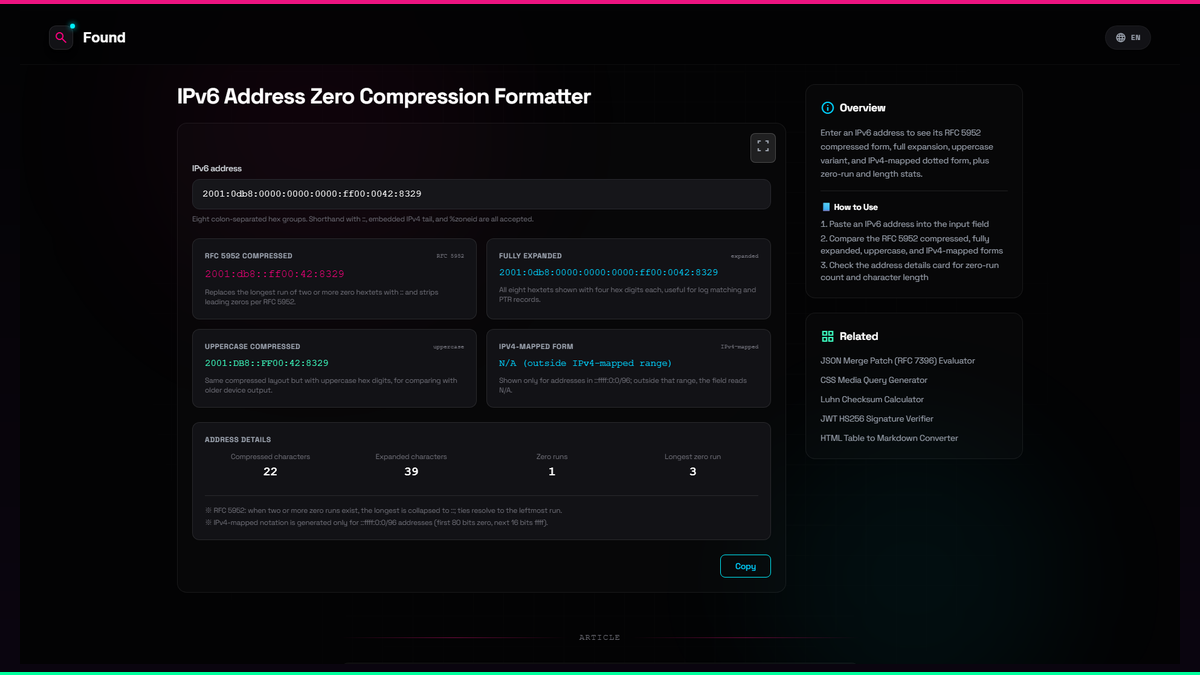
Task: Click the 'uppercase' tag in Uppercase card
Action: click(x=448, y=346)
